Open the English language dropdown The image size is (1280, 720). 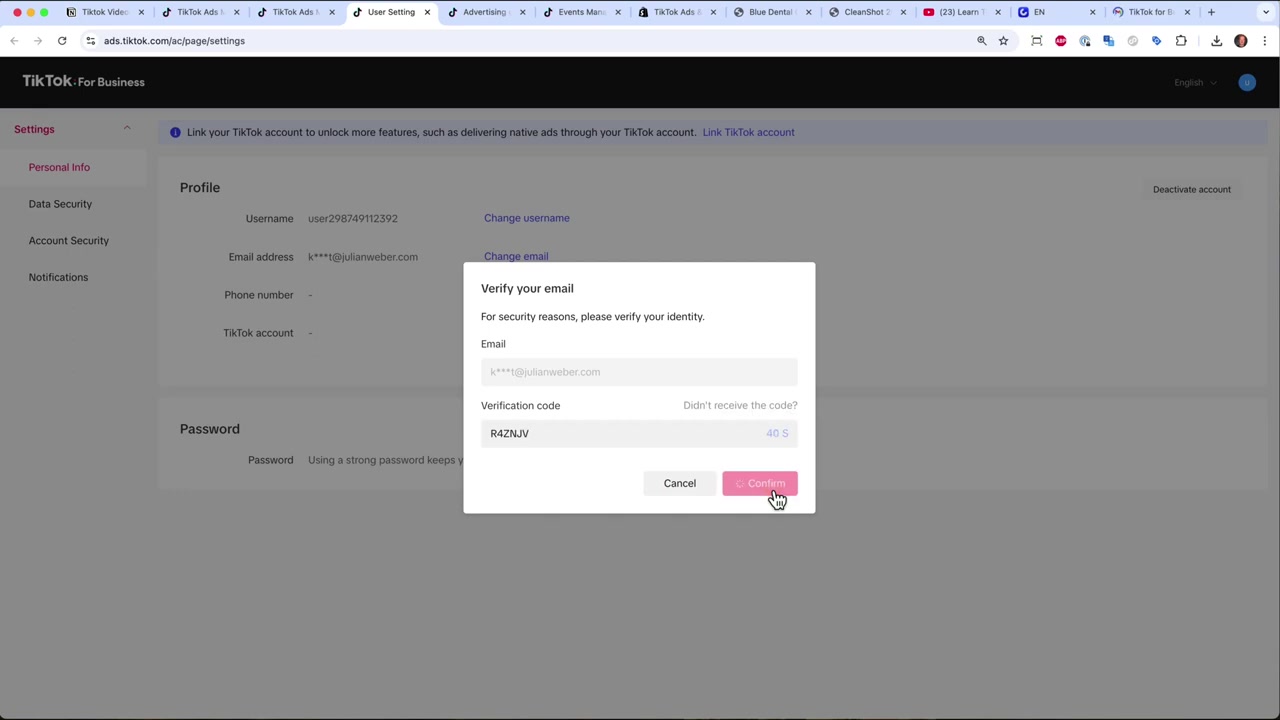(1195, 83)
